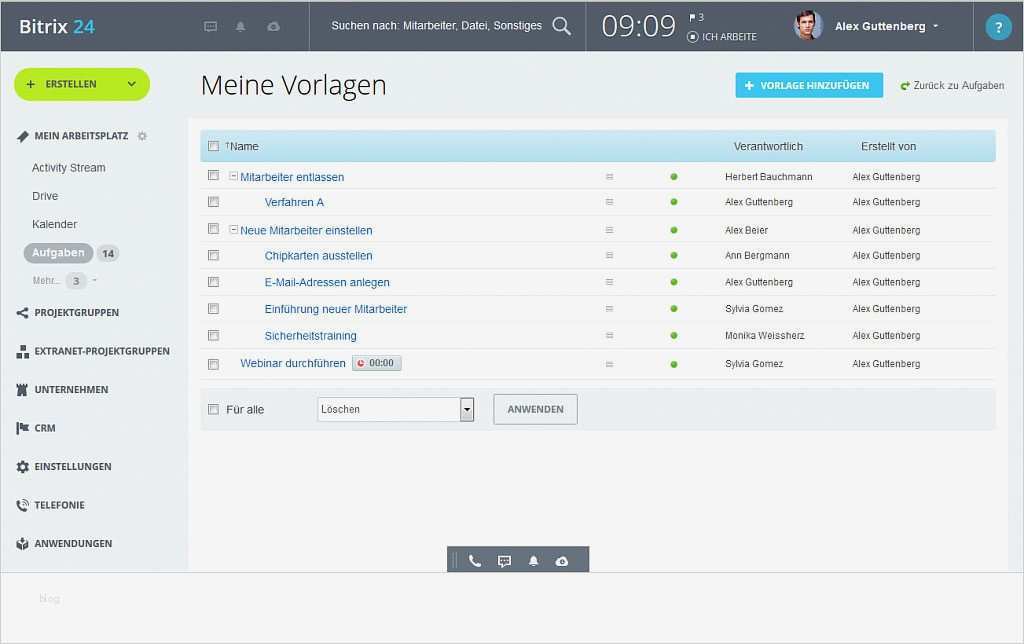Open the Webinar durchführen template
1024x644 pixels.
coord(293,363)
